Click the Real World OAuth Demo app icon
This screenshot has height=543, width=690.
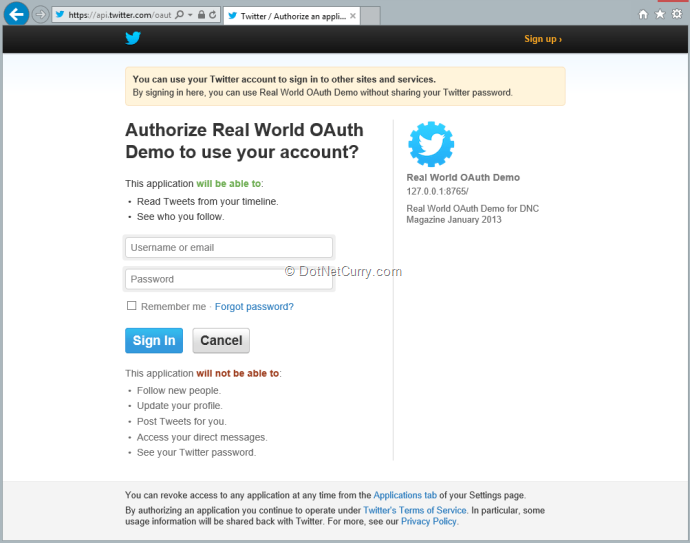pos(431,144)
